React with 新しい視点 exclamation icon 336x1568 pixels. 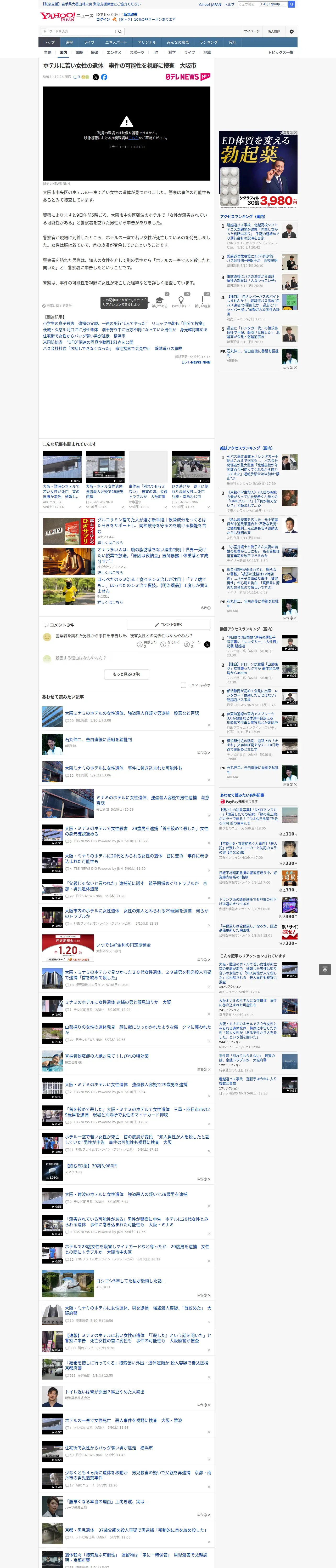tap(203, 300)
